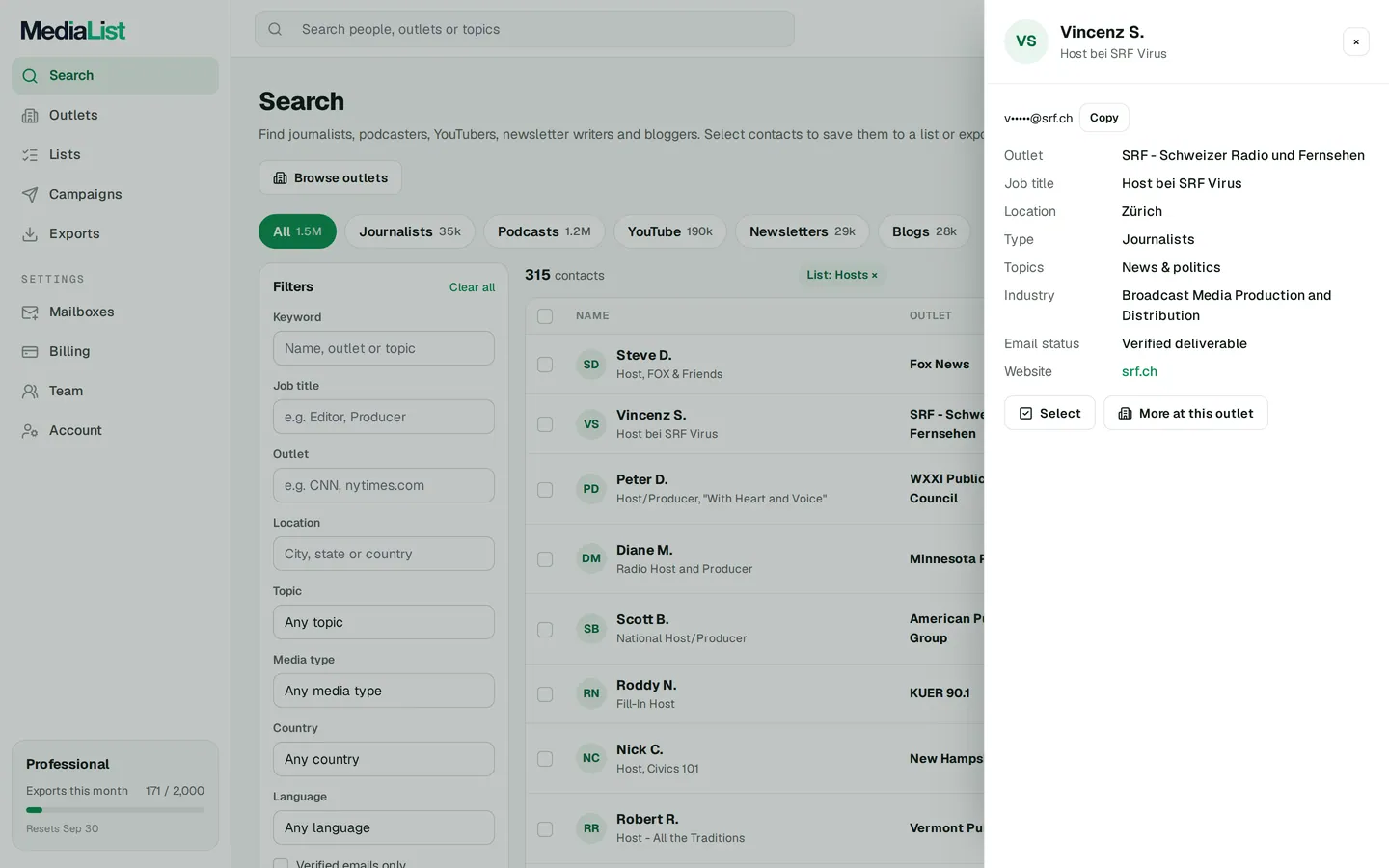This screenshot has height=868, width=1389.
Task: Open the Any topic dropdown
Action: tap(384, 622)
